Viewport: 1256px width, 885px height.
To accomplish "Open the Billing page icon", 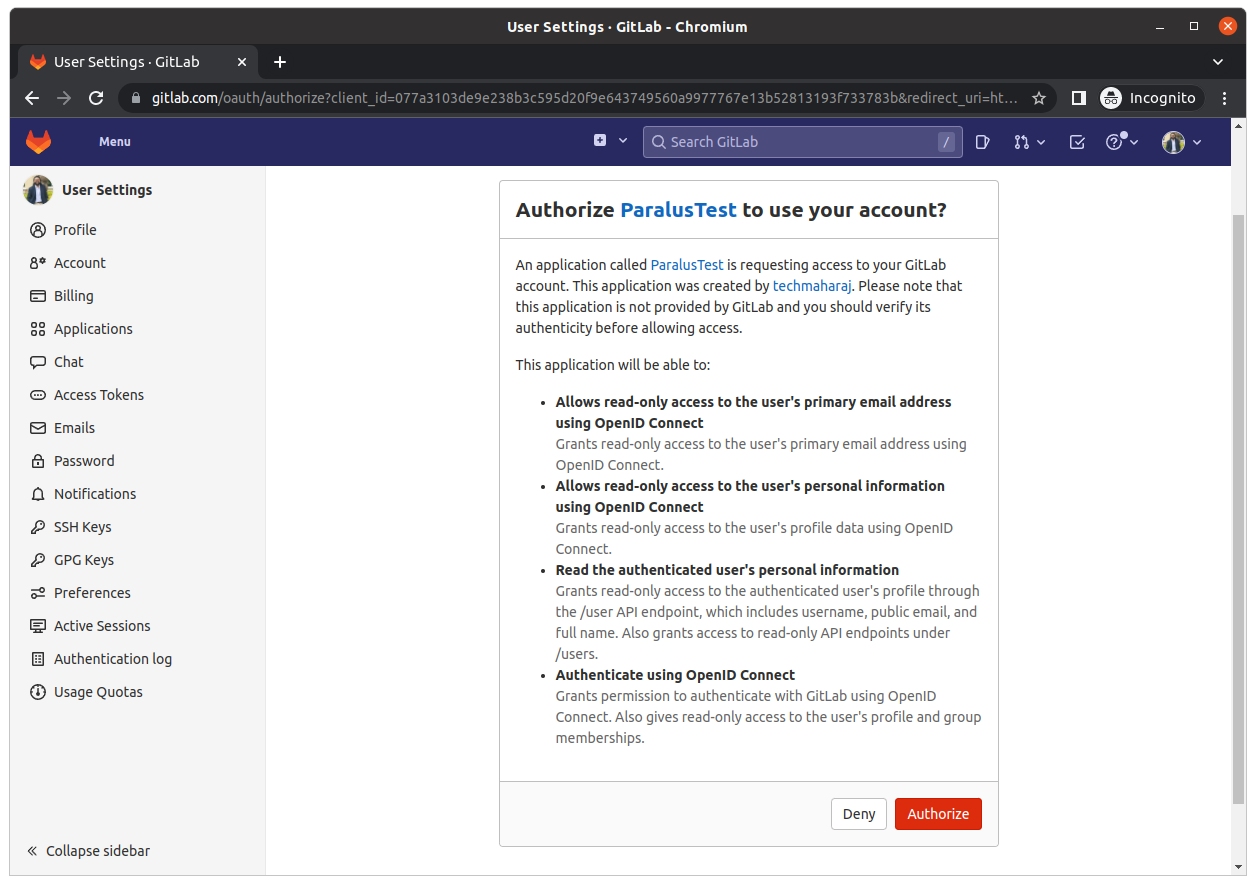I will coord(38,296).
